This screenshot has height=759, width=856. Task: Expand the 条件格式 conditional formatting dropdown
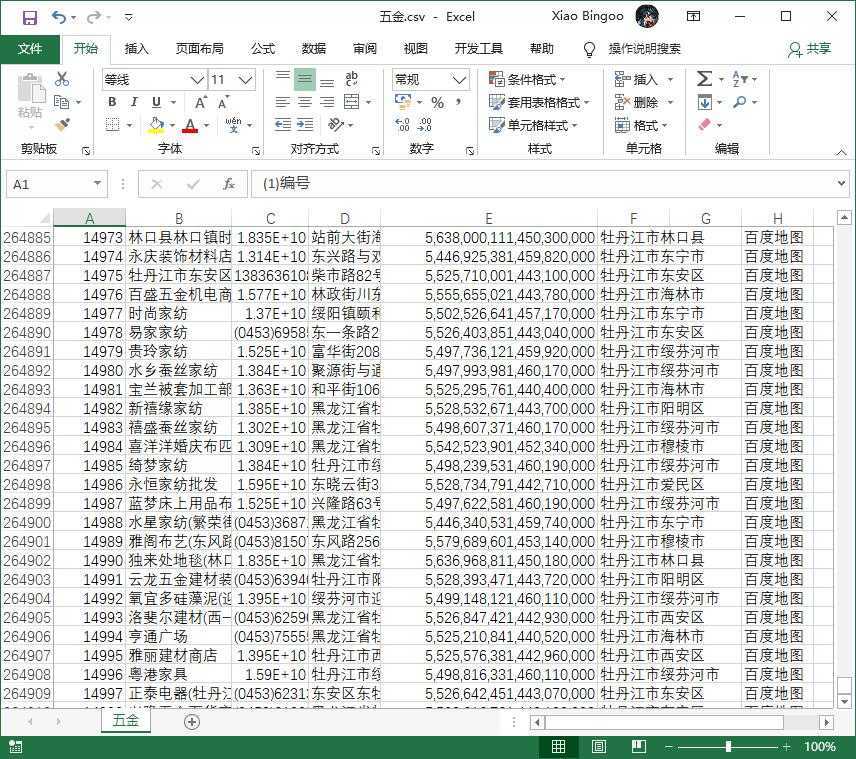pyautogui.click(x=532, y=79)
